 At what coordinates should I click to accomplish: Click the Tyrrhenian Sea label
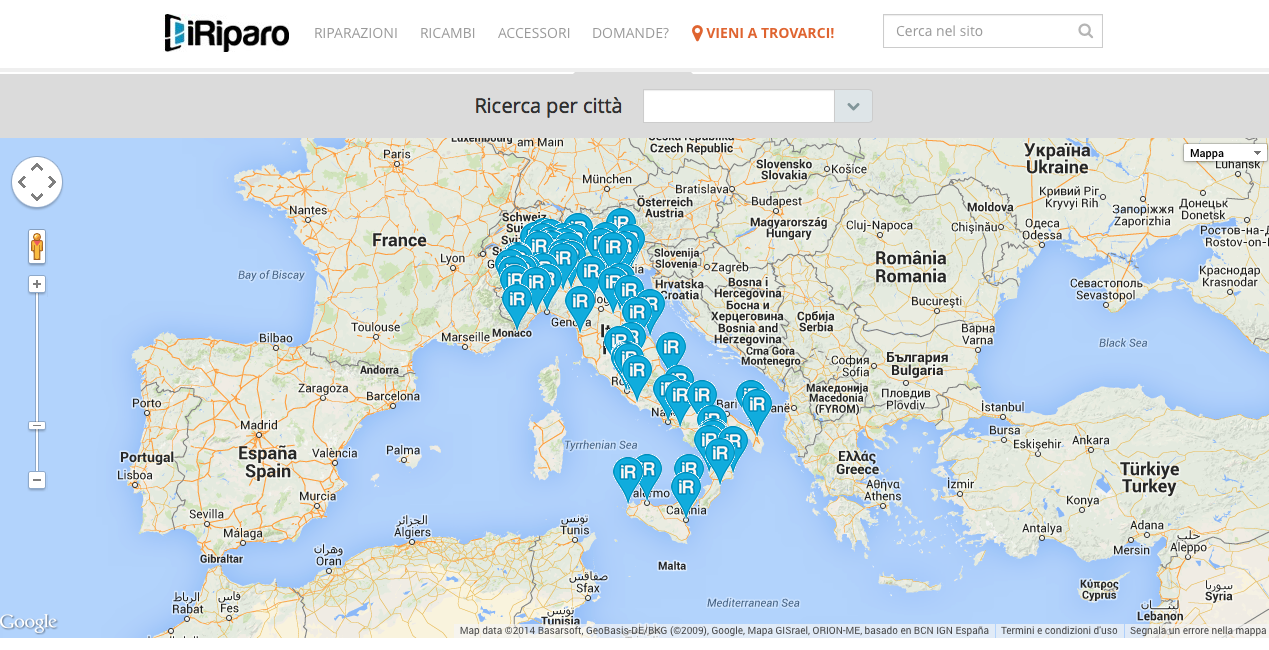tap(600, 445)
